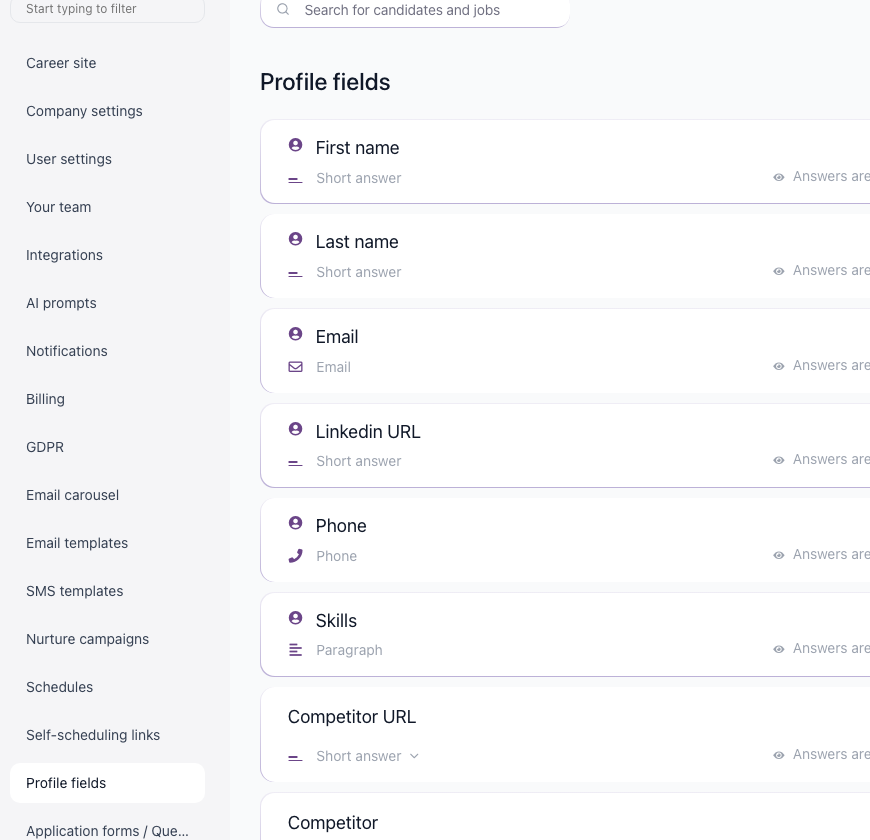870x840 pixels.
Task: Select the Linkedin URL field title
Action: point(368,432)
